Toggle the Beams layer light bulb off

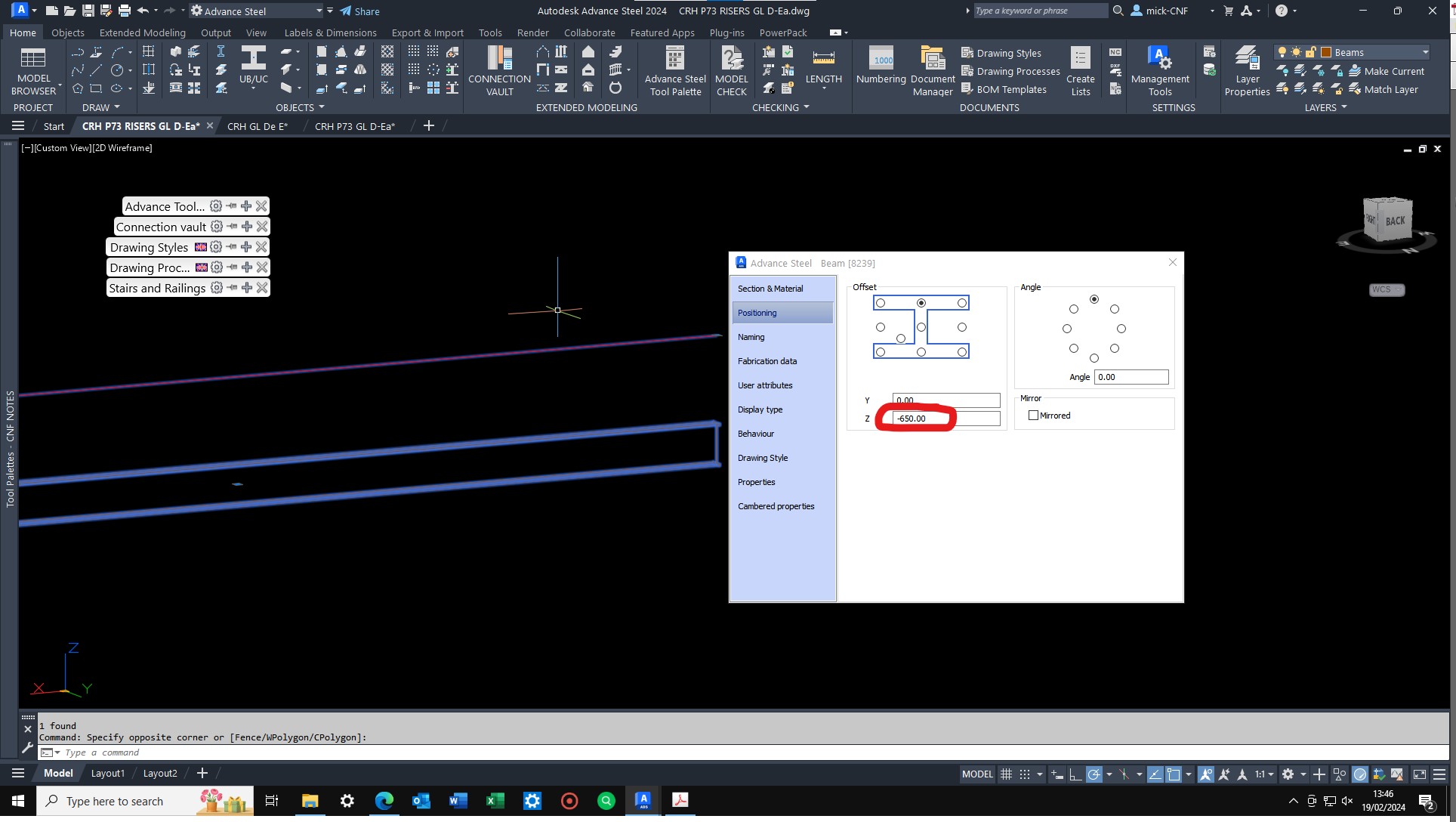tap(1282, 51)
